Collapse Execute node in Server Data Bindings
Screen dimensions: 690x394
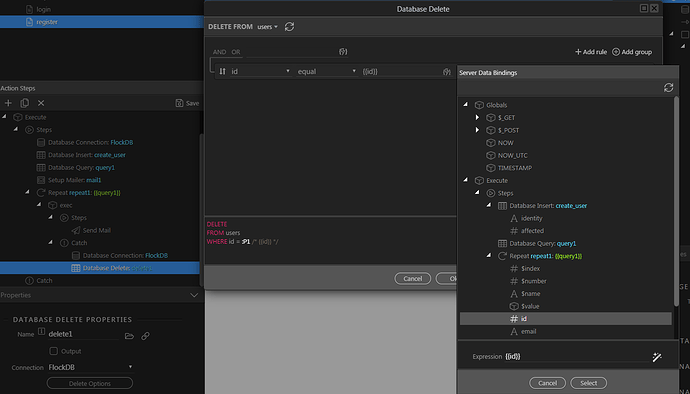[x=466, y=180]
